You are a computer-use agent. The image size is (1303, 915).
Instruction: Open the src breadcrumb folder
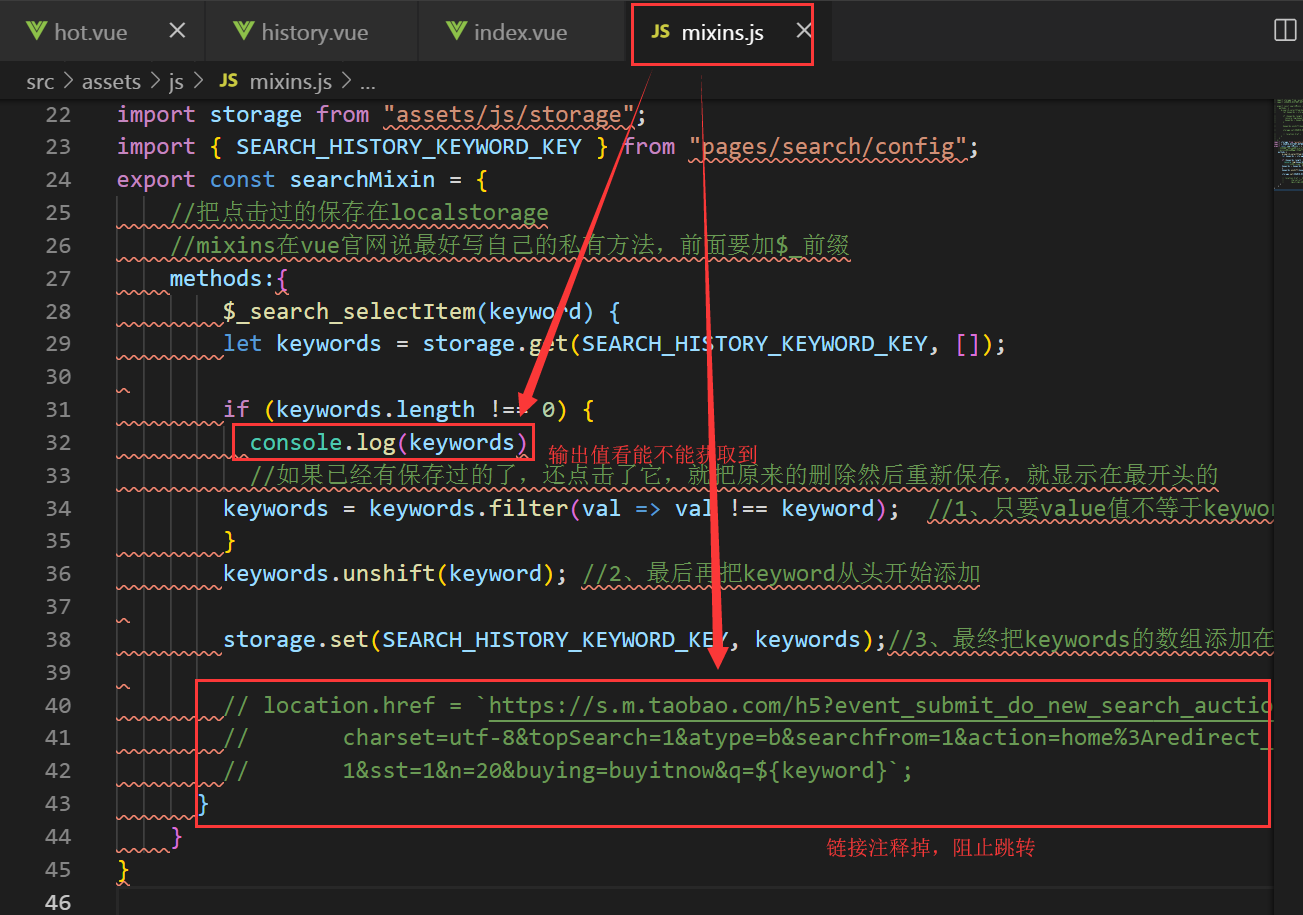coord(40,82)
